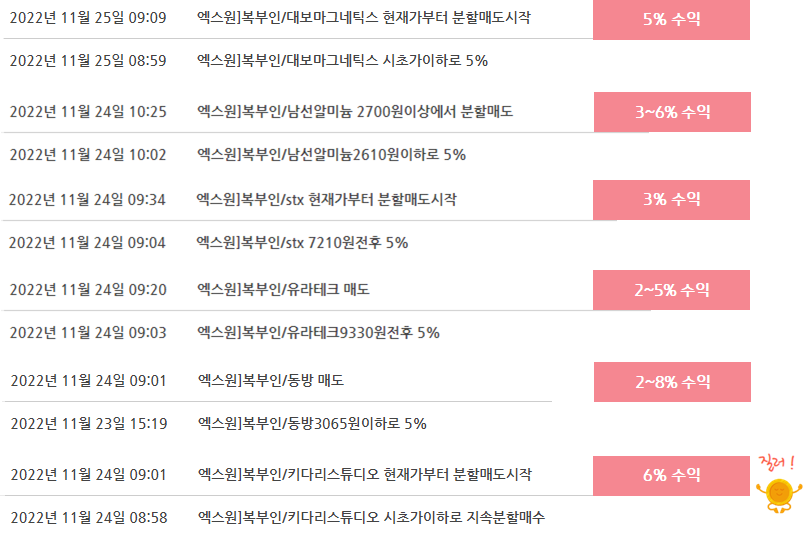Click the smiling coin mascot icon
811x533 pixels.
779,495
